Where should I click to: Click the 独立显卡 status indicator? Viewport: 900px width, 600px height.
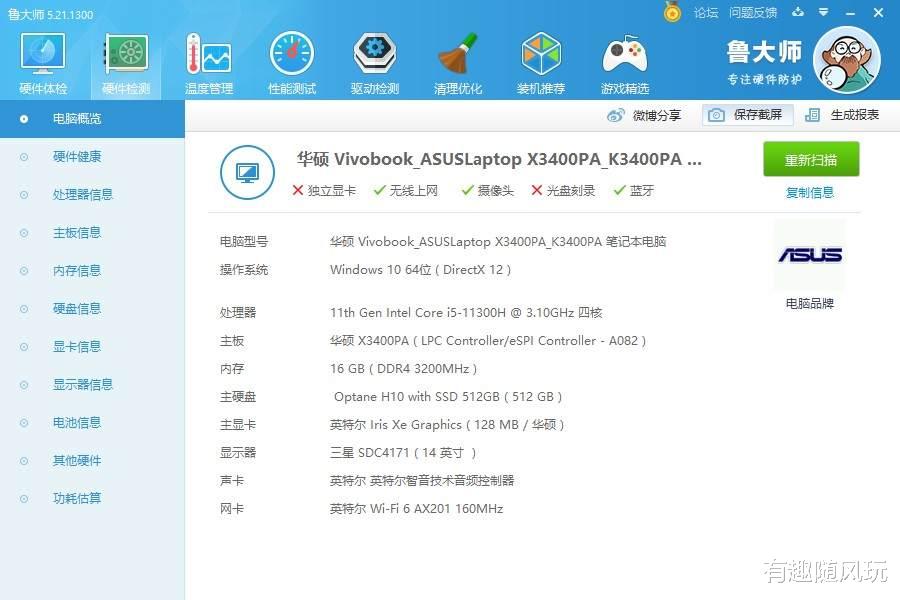click(x=324, y=190)
